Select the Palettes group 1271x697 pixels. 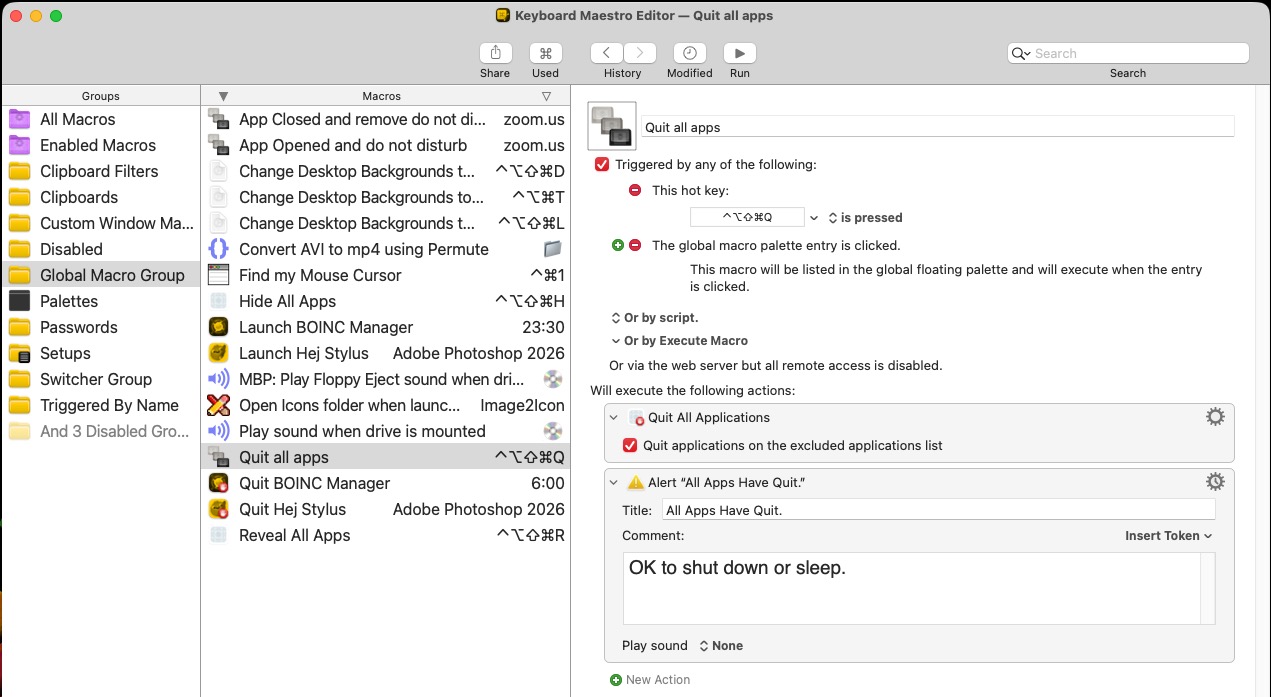69,301
